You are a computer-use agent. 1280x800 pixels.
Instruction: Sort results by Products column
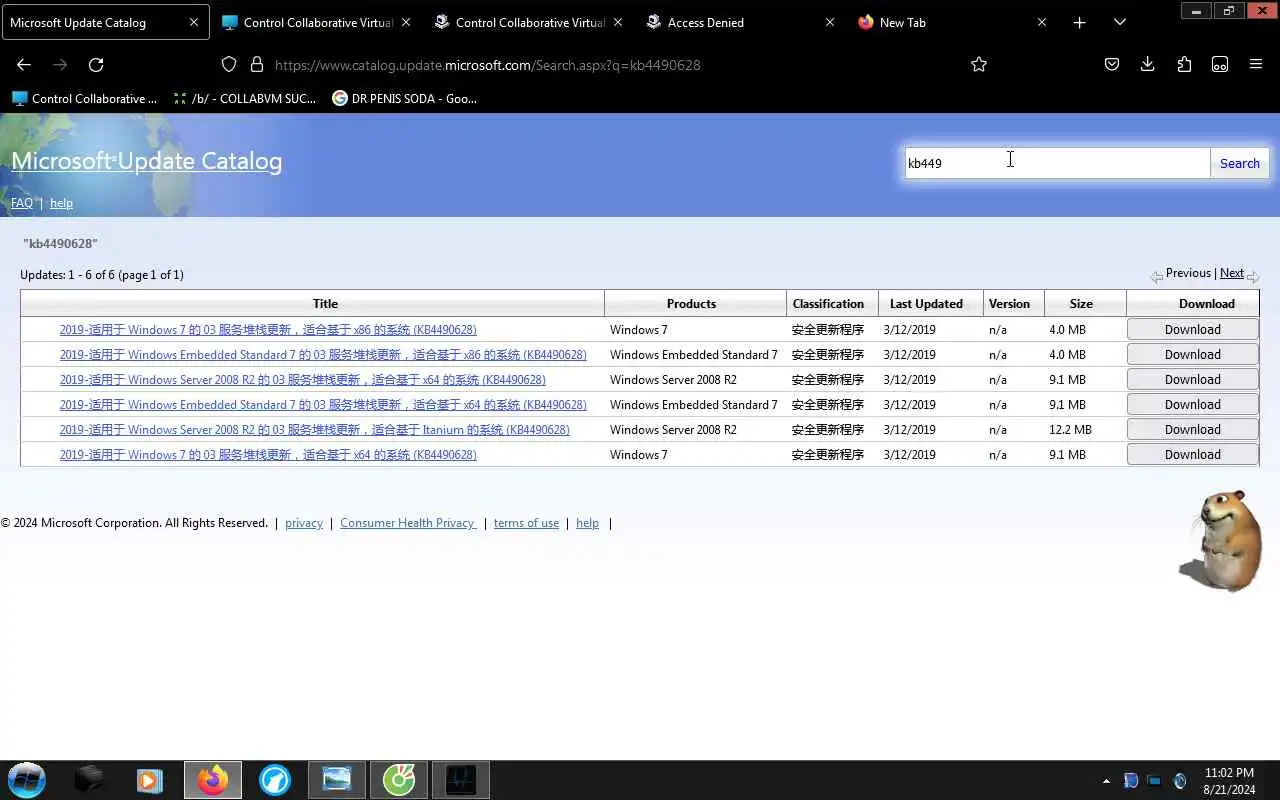point(691,304)
